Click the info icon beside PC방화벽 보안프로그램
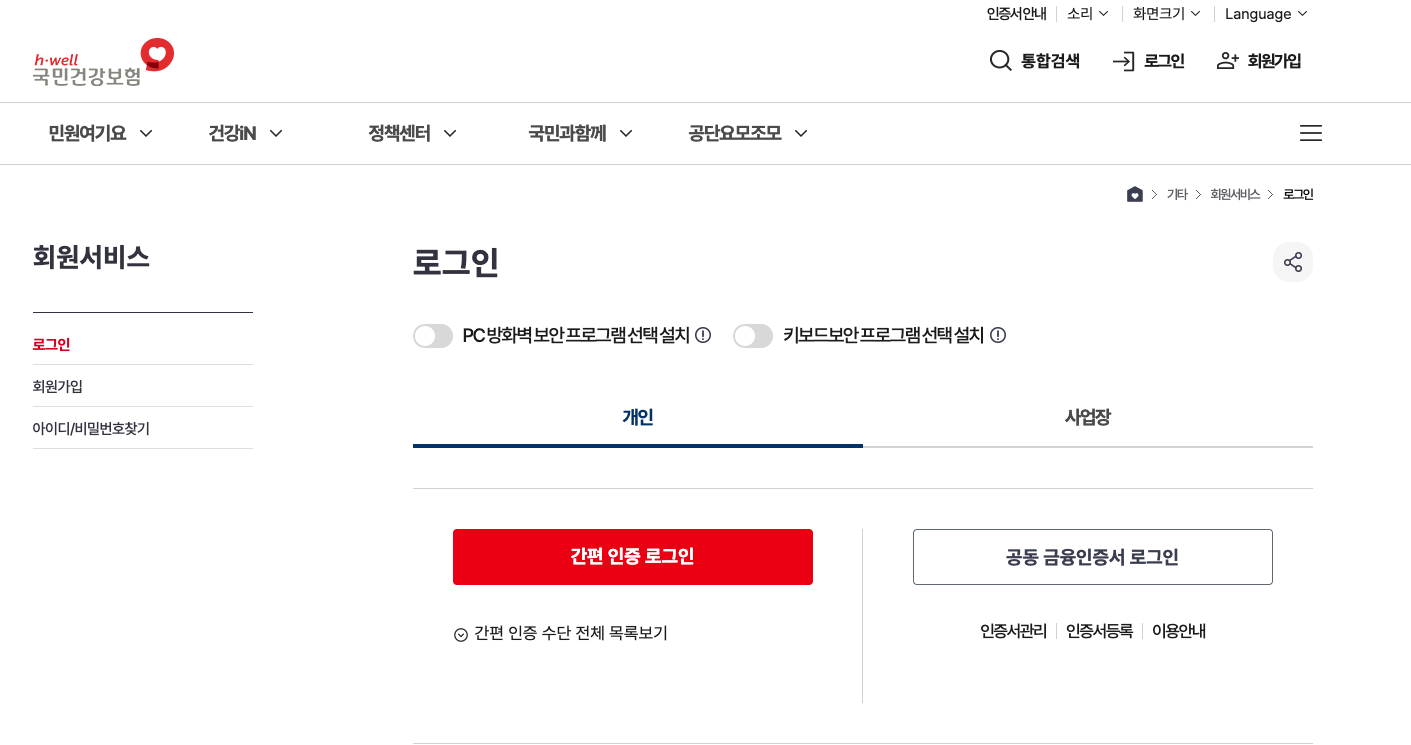Screen dimensions: 1411x745 703,335
